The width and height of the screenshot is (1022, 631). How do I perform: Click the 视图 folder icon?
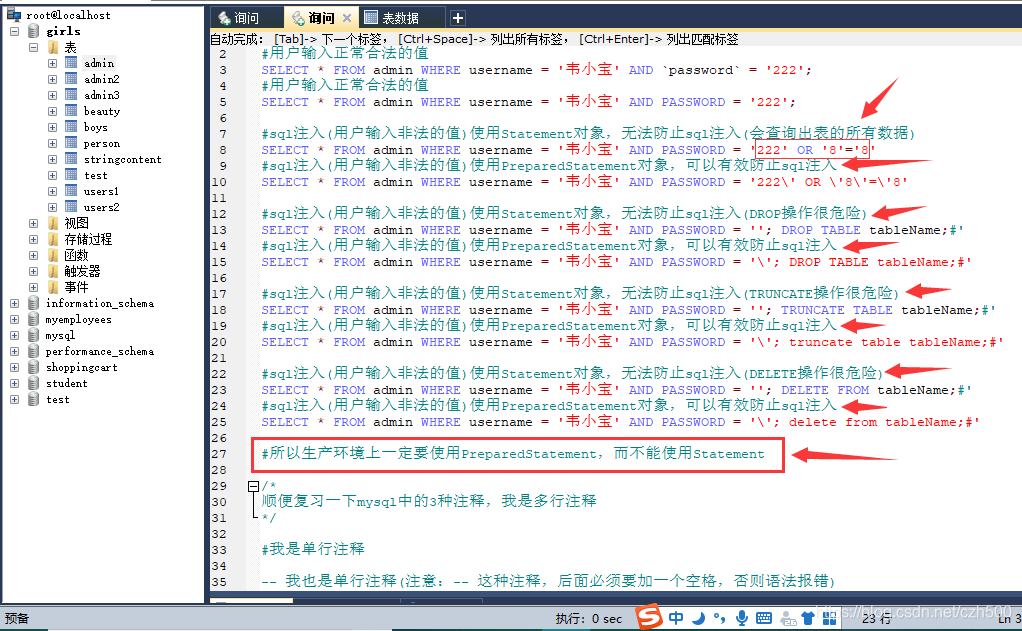(x=53, y=223)
